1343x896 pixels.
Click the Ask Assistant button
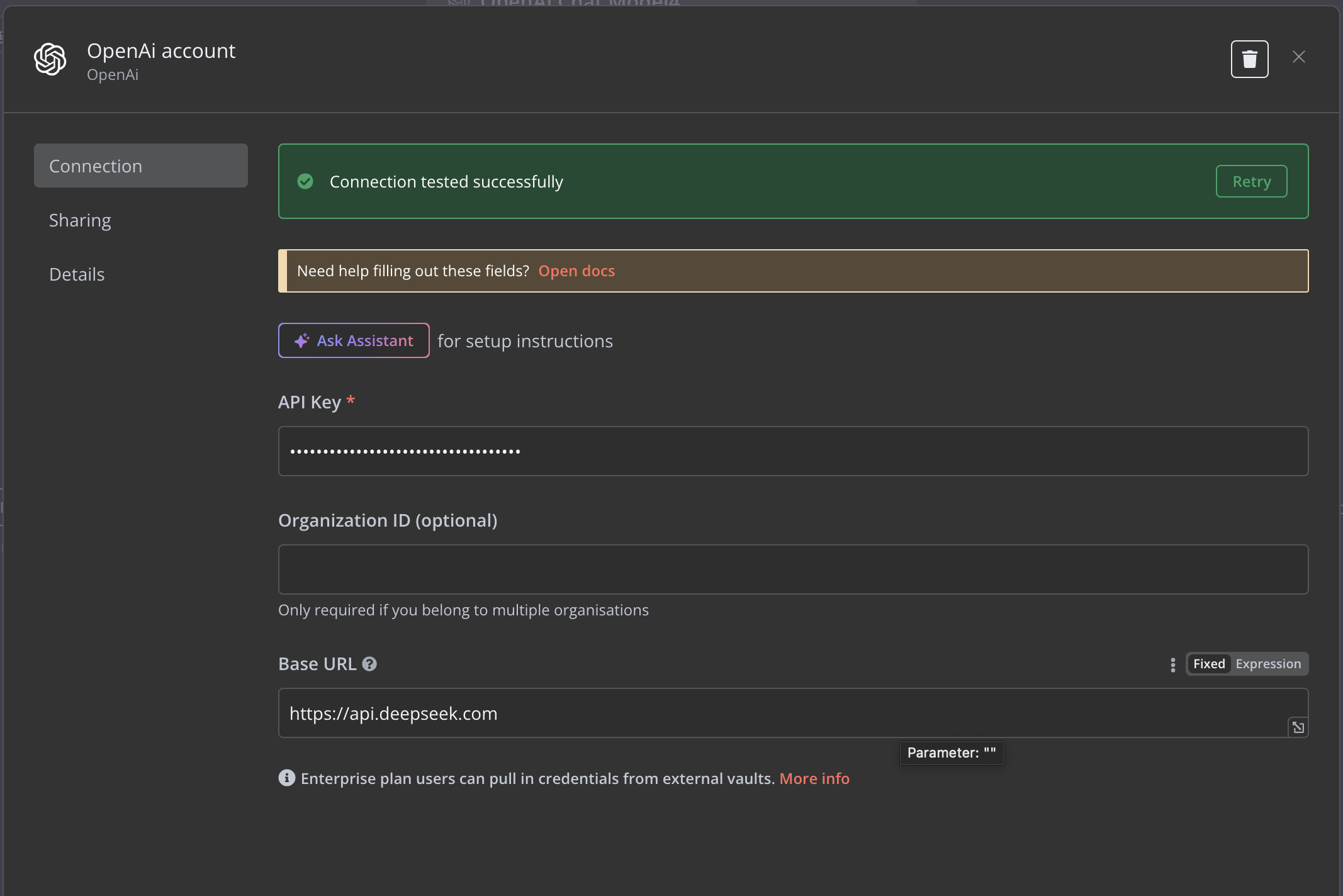click(x=354, y=340)
